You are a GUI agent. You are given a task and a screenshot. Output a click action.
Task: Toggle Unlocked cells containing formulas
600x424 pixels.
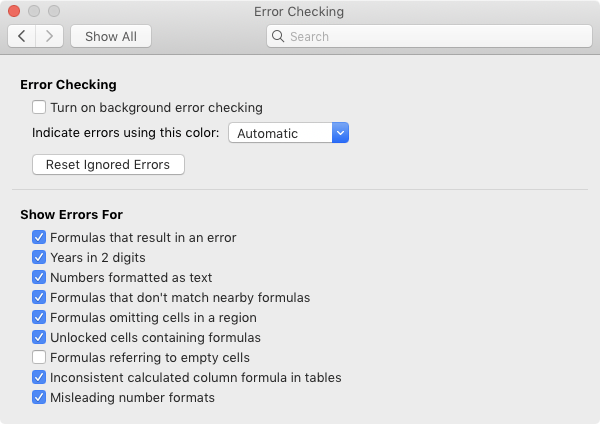click(39, 337)
